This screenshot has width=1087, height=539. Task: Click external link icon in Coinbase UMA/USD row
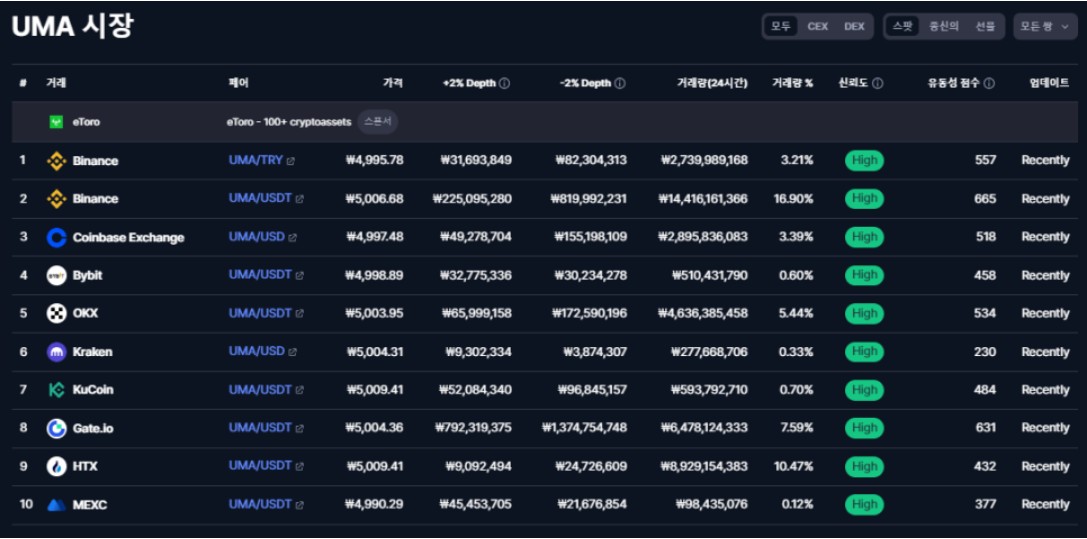(293, 238)
